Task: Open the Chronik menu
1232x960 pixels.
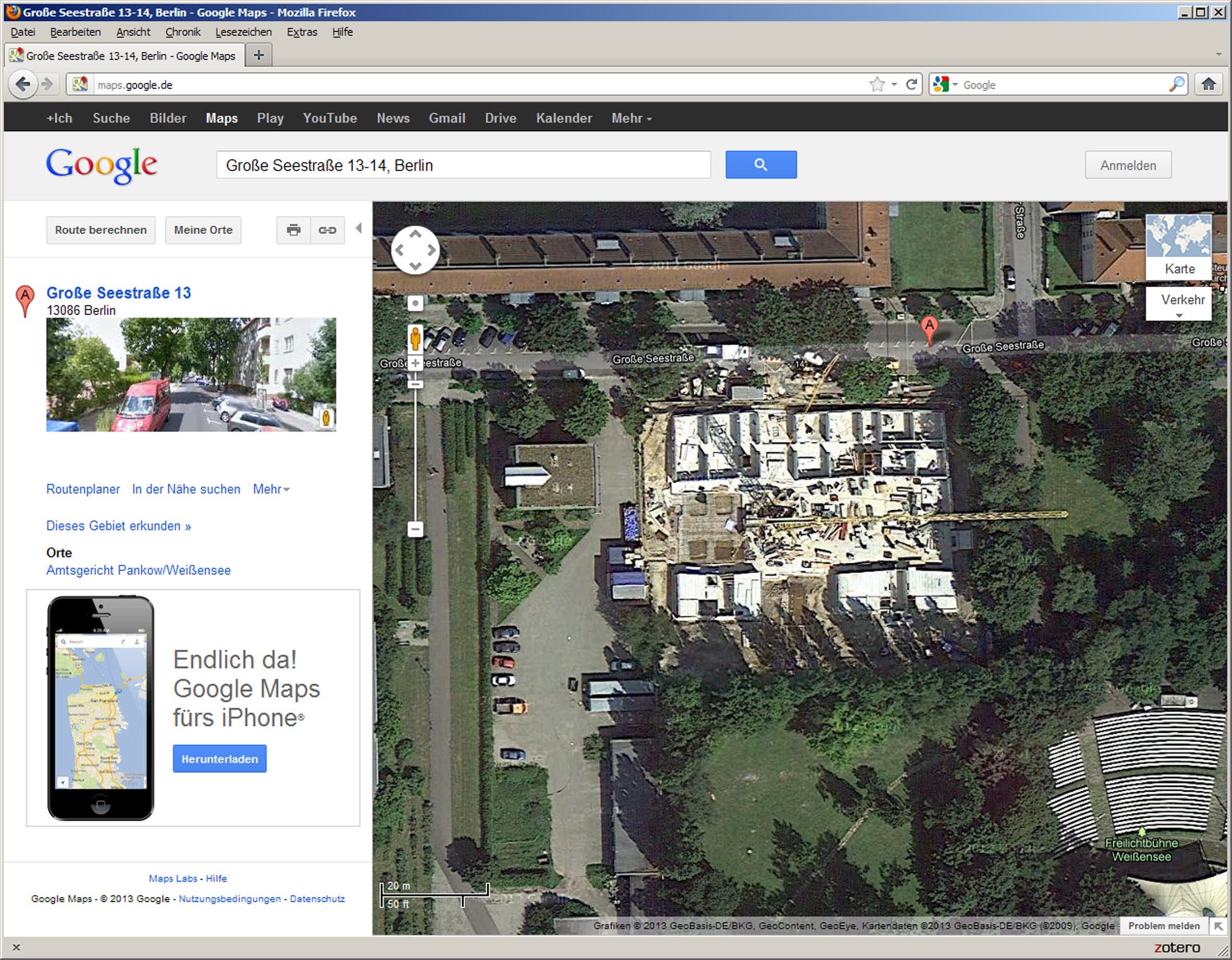Action: pos(183,32)
